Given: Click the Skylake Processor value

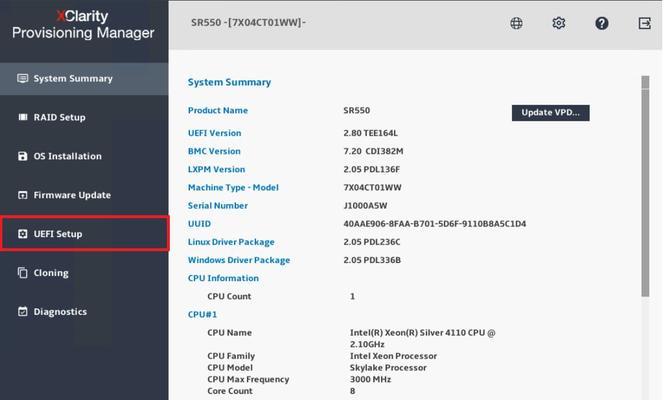Looking at the screenshot, I should click(x=388, y=368).
